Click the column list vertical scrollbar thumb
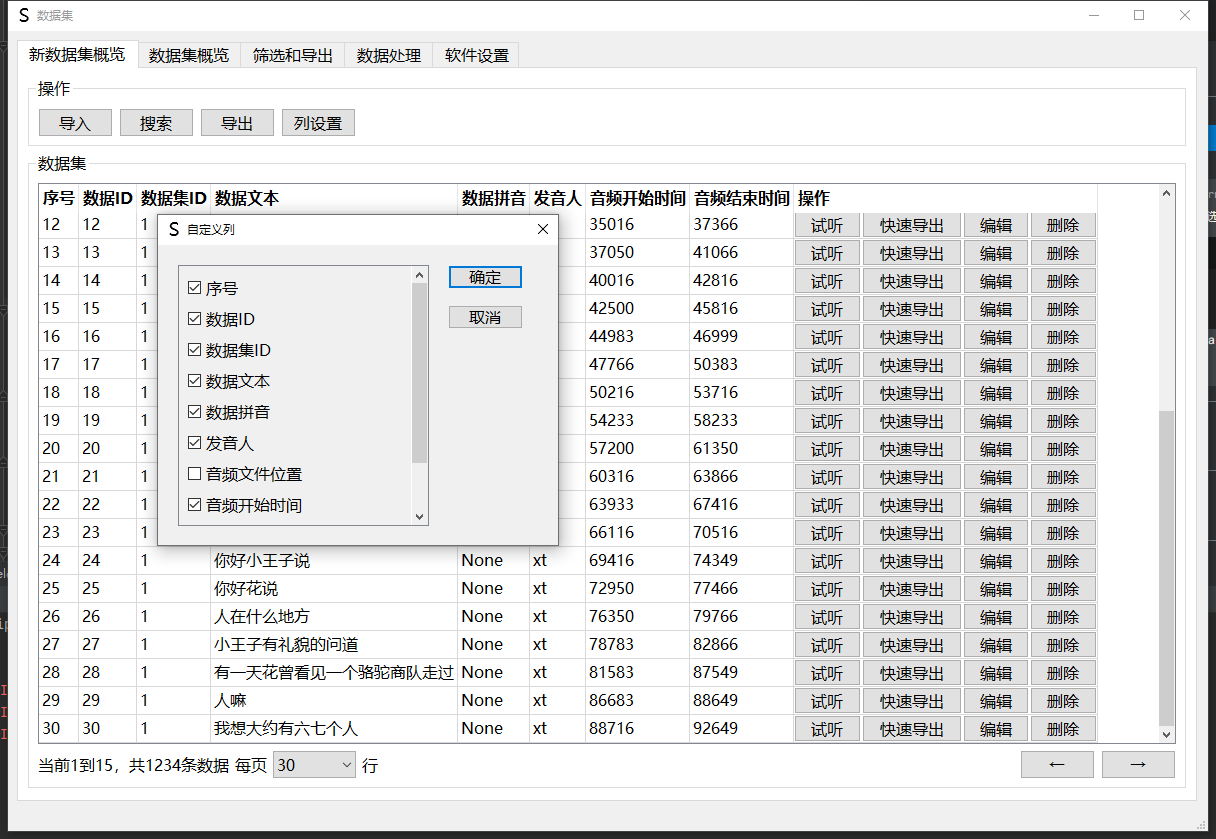The height and width of the screenshot is (839, 1216). click(419, 370)
